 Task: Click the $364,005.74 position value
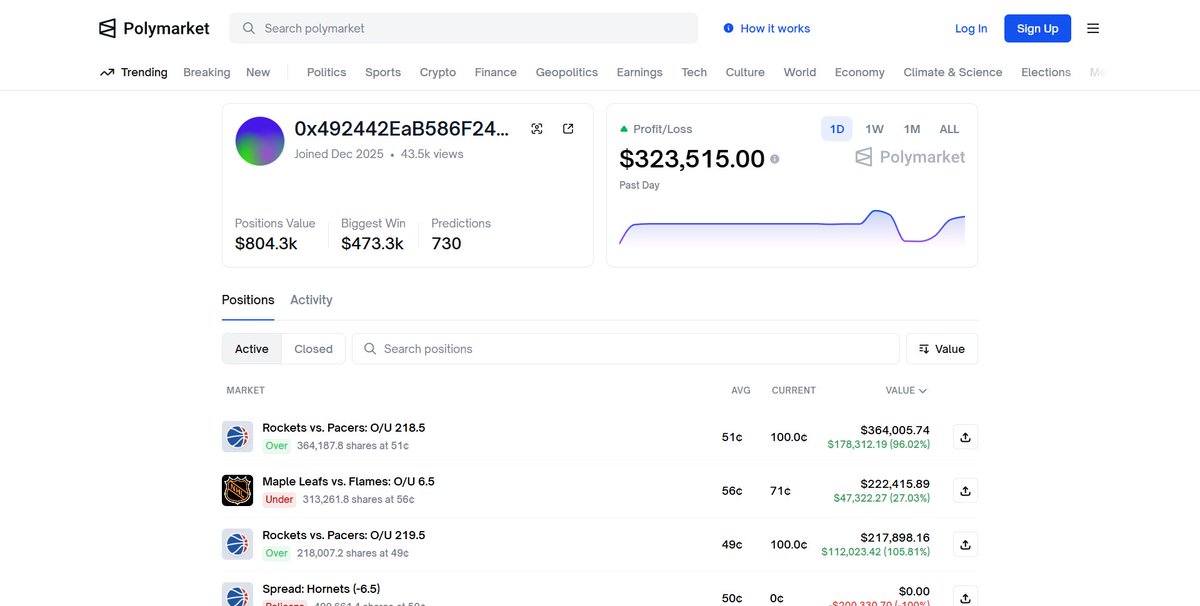tap(895, 430)
